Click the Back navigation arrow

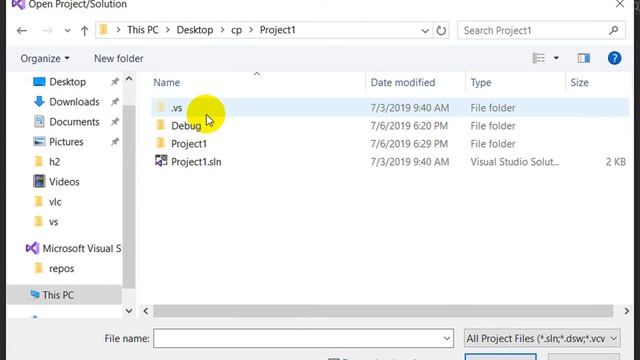coord(22,31)
